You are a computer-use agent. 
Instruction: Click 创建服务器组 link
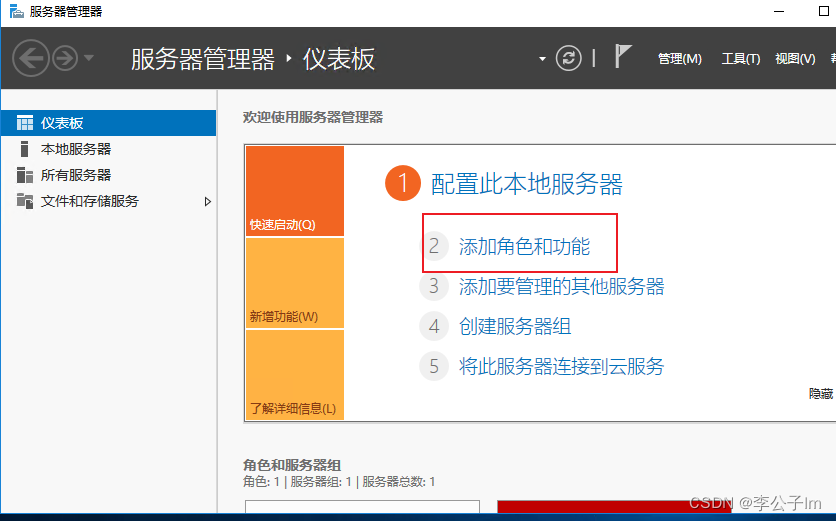515,326
